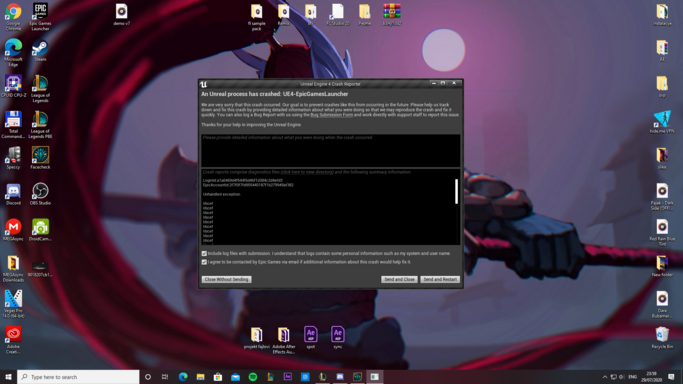Screen dimensions: 683x384
Task: Select Red Rain Blue Tint file icon
Action: click(662, 232)
